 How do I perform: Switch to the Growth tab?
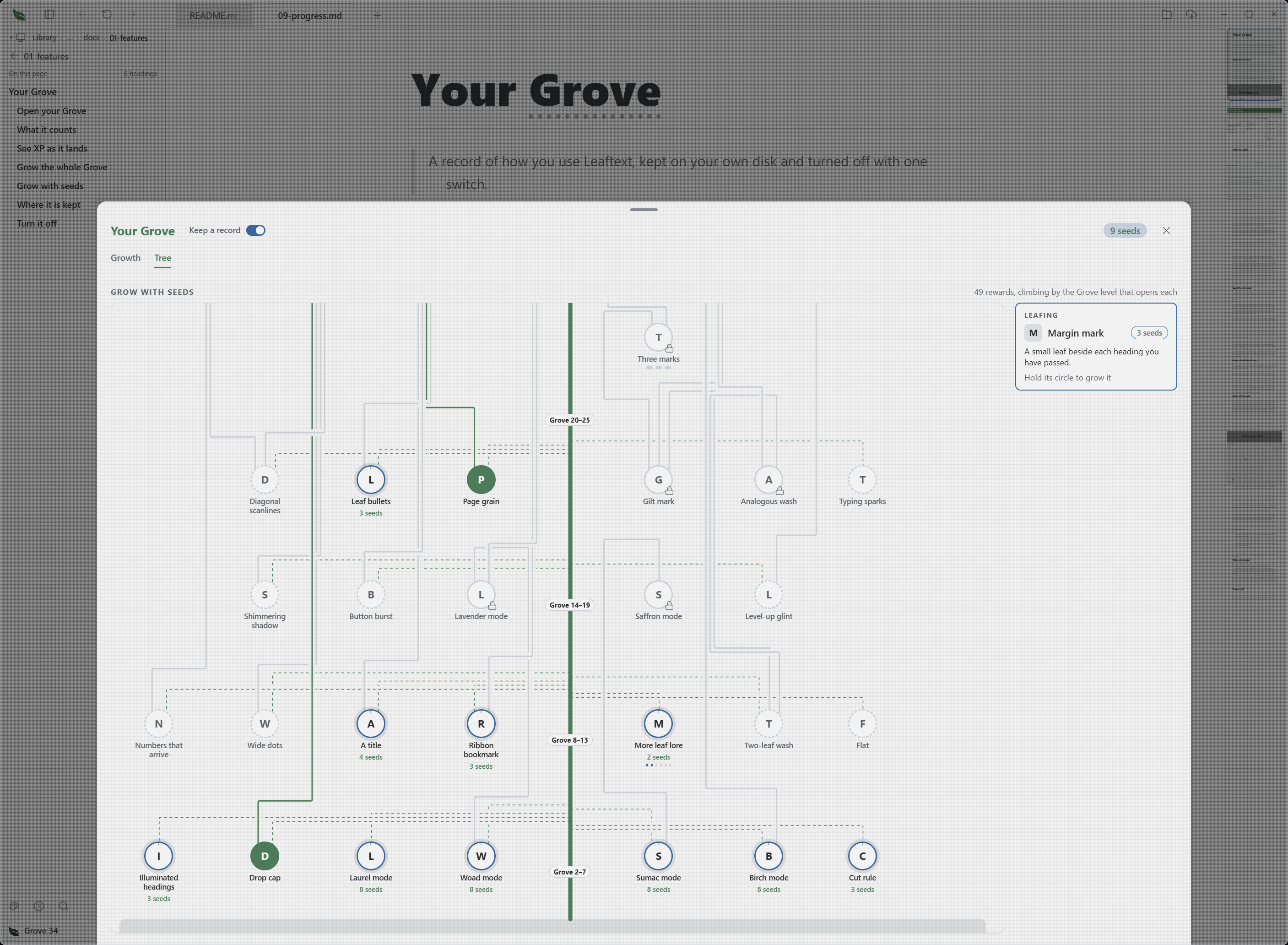[125, 257]
